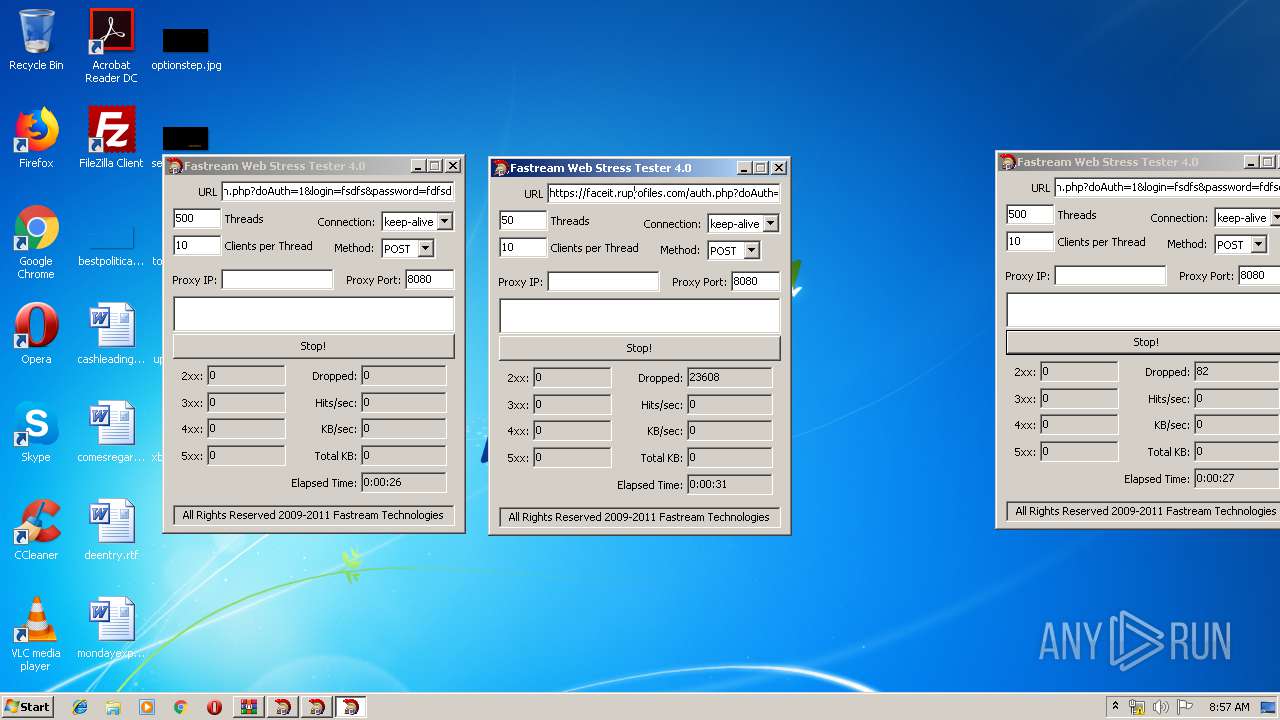Screen dimensions: 1280x720
Task: Launch Opera from the desktop
Action: pyautogui.click(x=36, y=334)
